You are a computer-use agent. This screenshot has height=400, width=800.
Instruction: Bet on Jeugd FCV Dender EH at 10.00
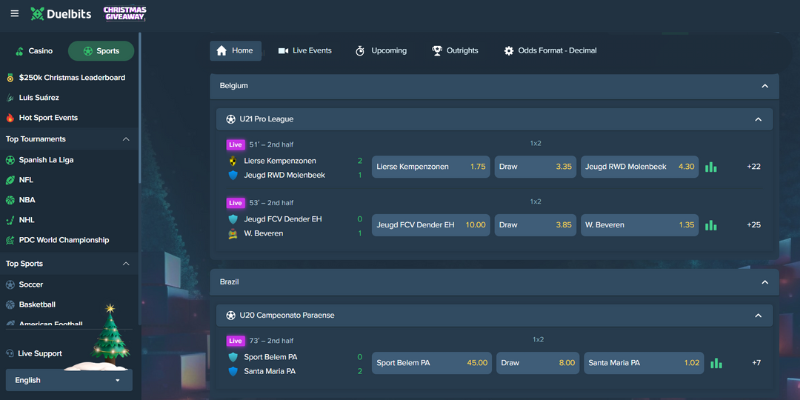431,225
